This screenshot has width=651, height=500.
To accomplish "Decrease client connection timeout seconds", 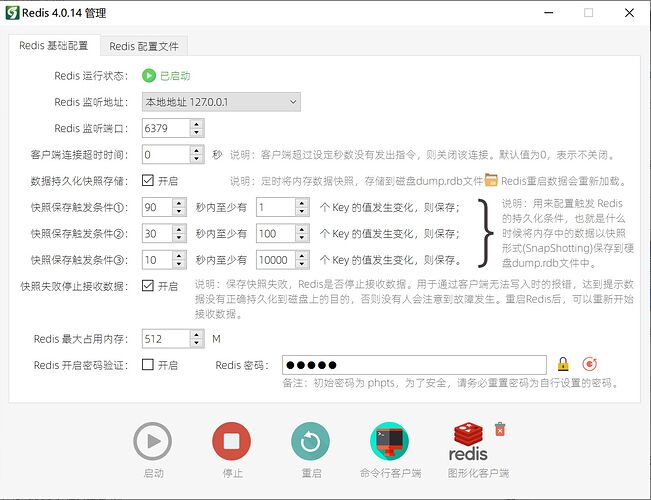I will pos(197,159).
